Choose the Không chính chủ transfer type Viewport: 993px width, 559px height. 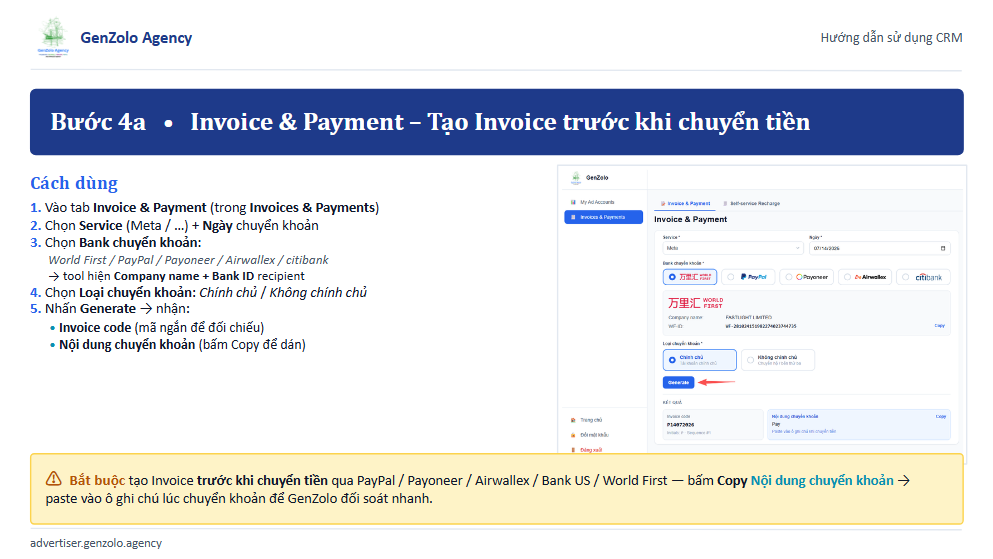[x=778, y=360]
